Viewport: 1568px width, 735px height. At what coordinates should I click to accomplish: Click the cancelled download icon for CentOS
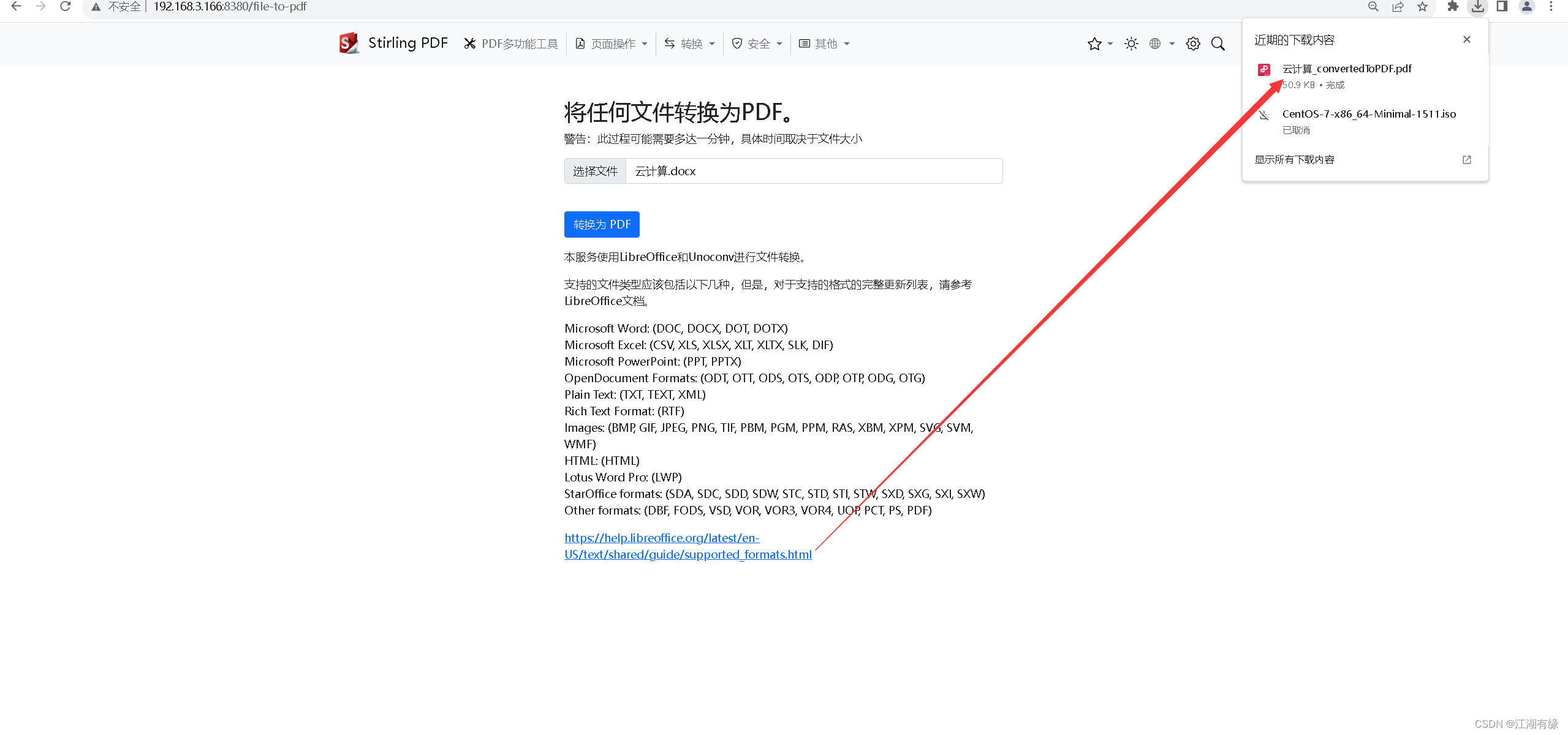1263,115
